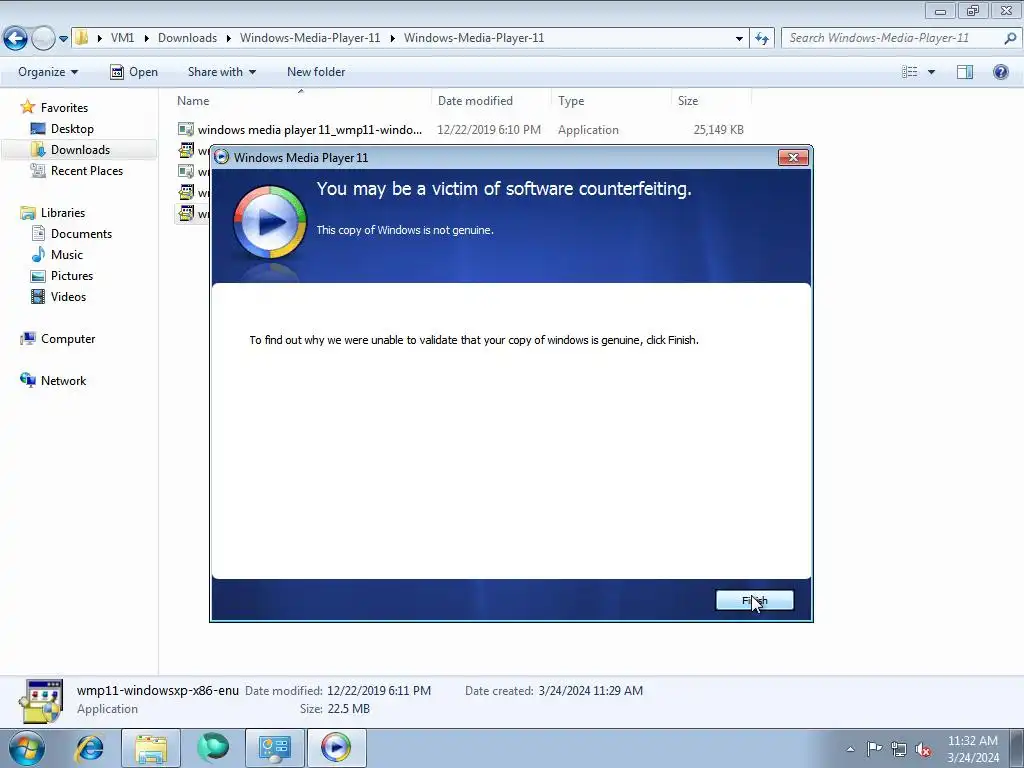
Task: Change view with the view icon
Action: 910,72
